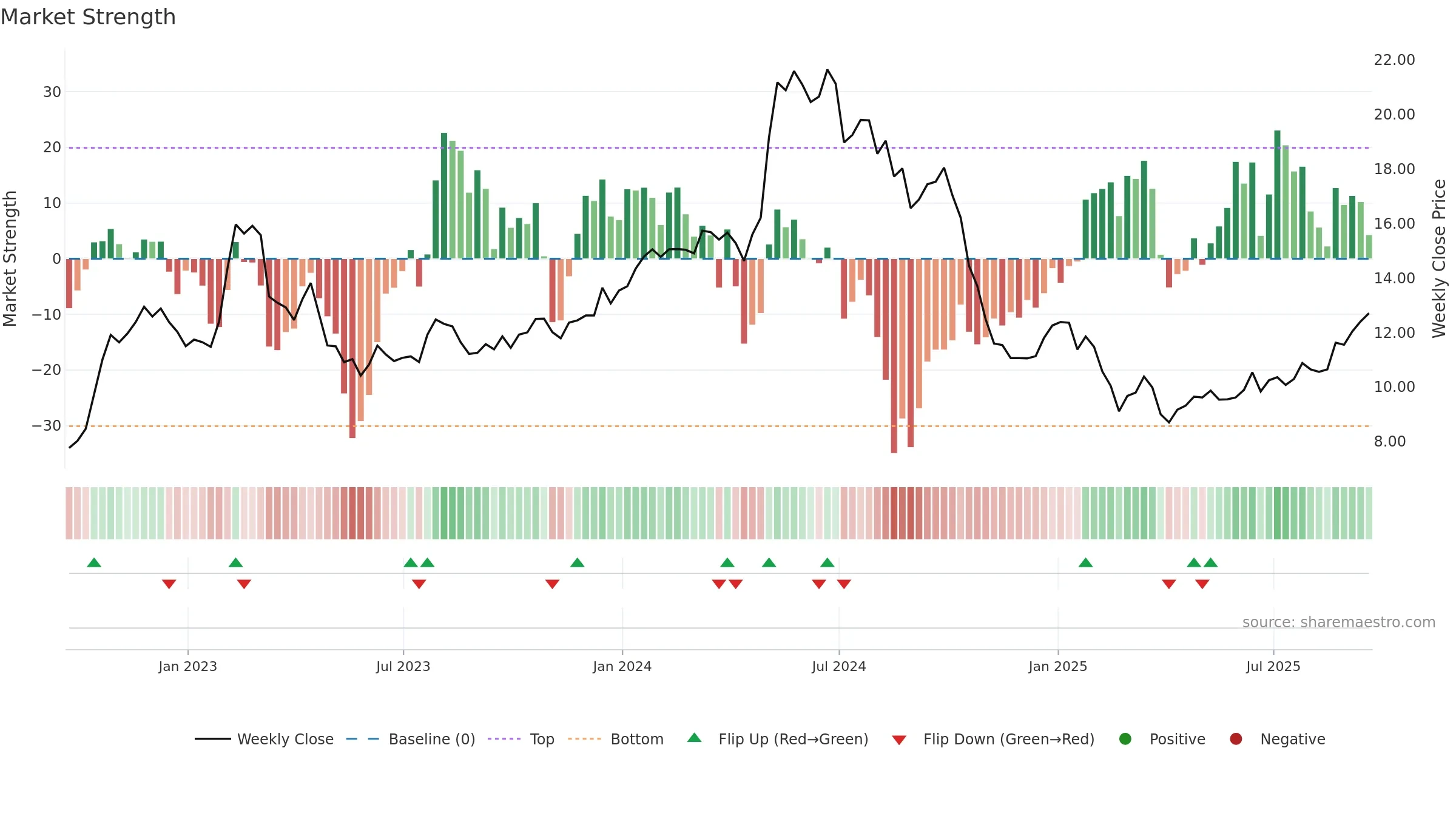The image size is (1456, 819).
Task: Click the tallest green bar at Jul 2025
Action: pos(1278,195)
